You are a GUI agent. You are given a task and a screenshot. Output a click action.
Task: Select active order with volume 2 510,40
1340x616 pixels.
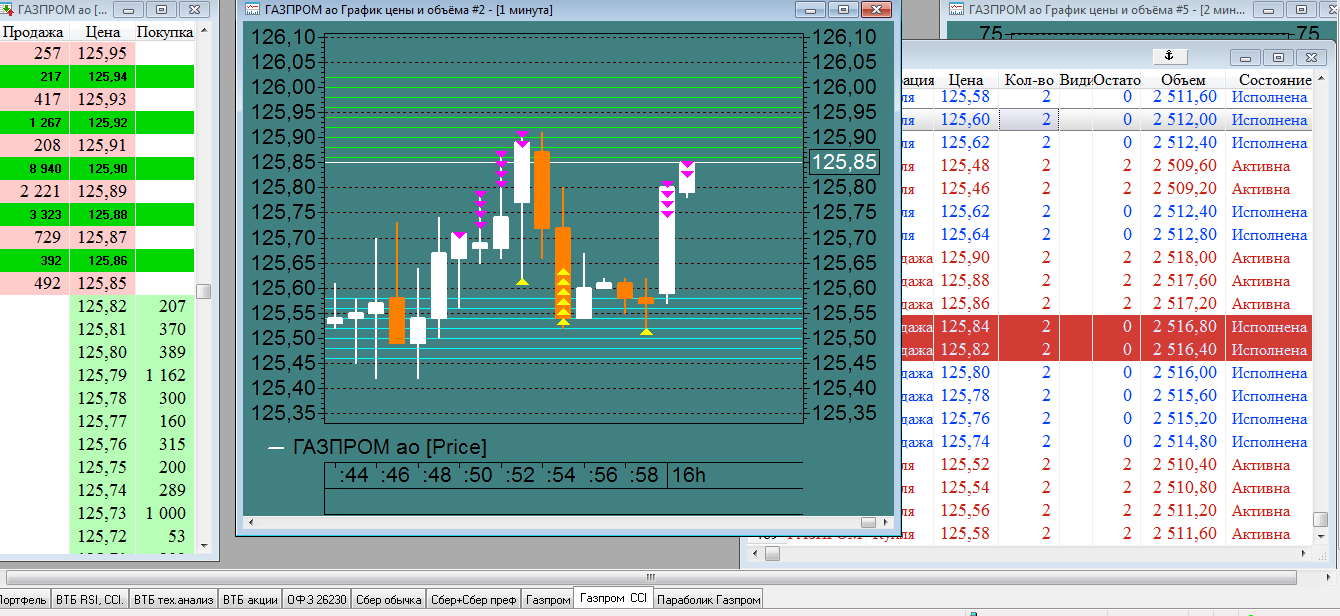1104,465
